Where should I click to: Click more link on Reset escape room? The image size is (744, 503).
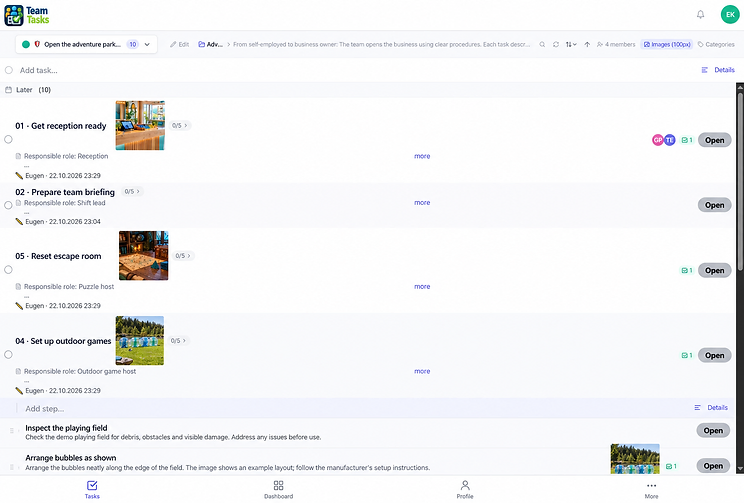[x=422, y=287]
